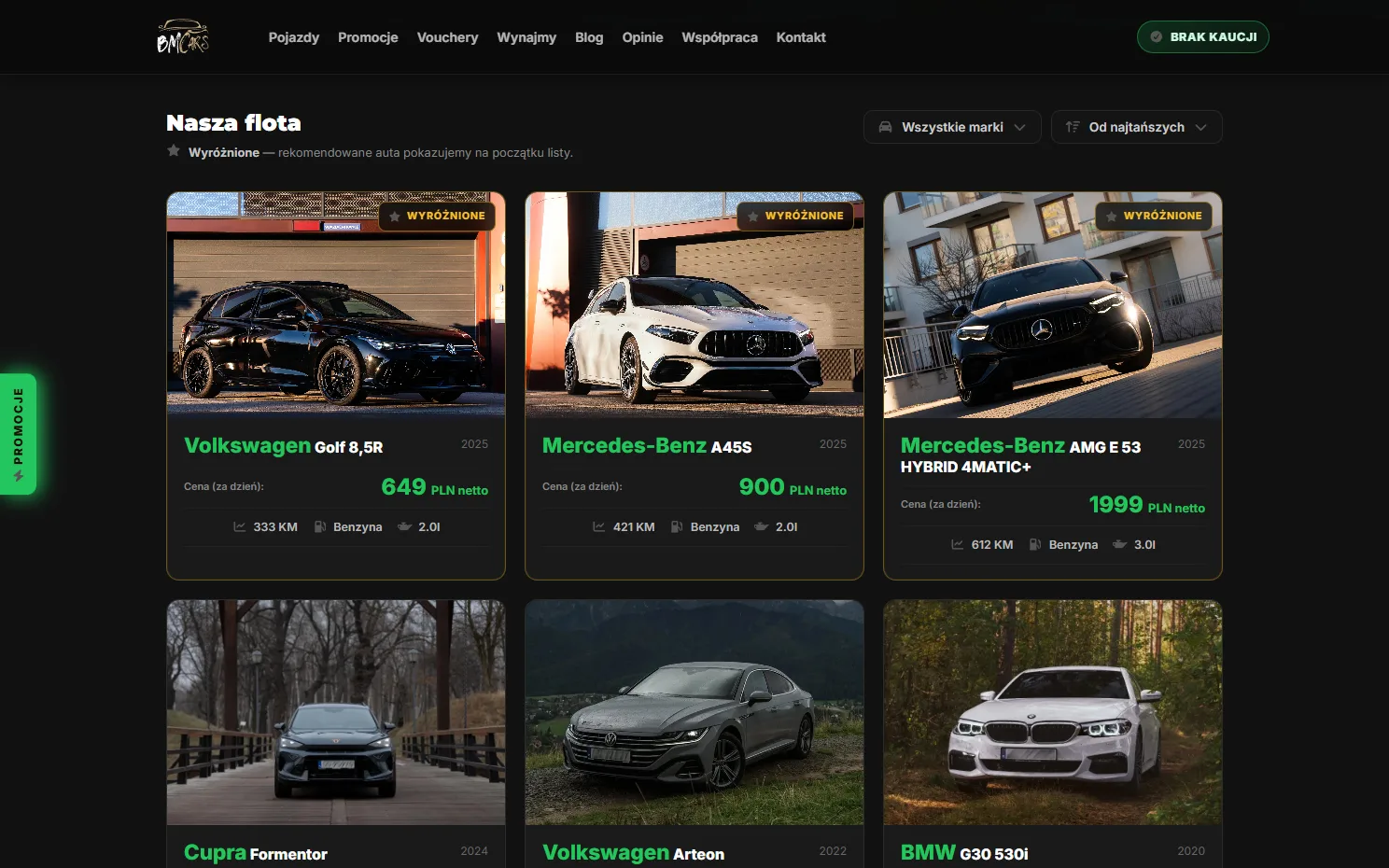
Task: Click the 649 PLN netto price
Action: point(435,487)
